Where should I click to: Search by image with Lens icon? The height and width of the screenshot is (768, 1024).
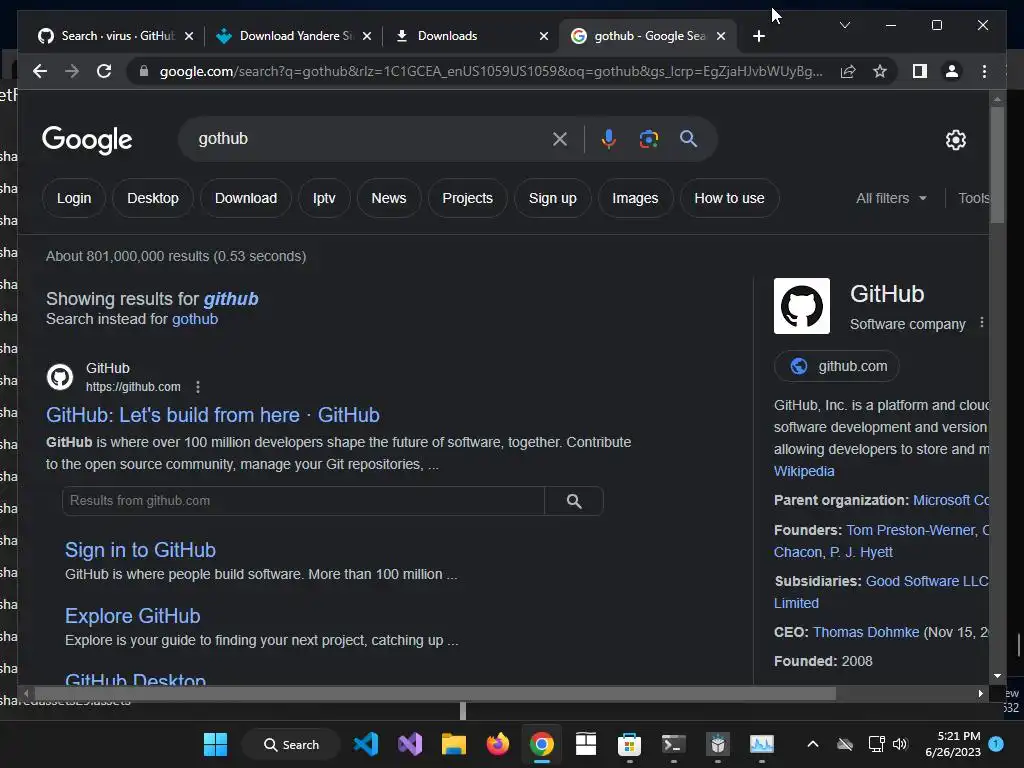click(648, 138)
